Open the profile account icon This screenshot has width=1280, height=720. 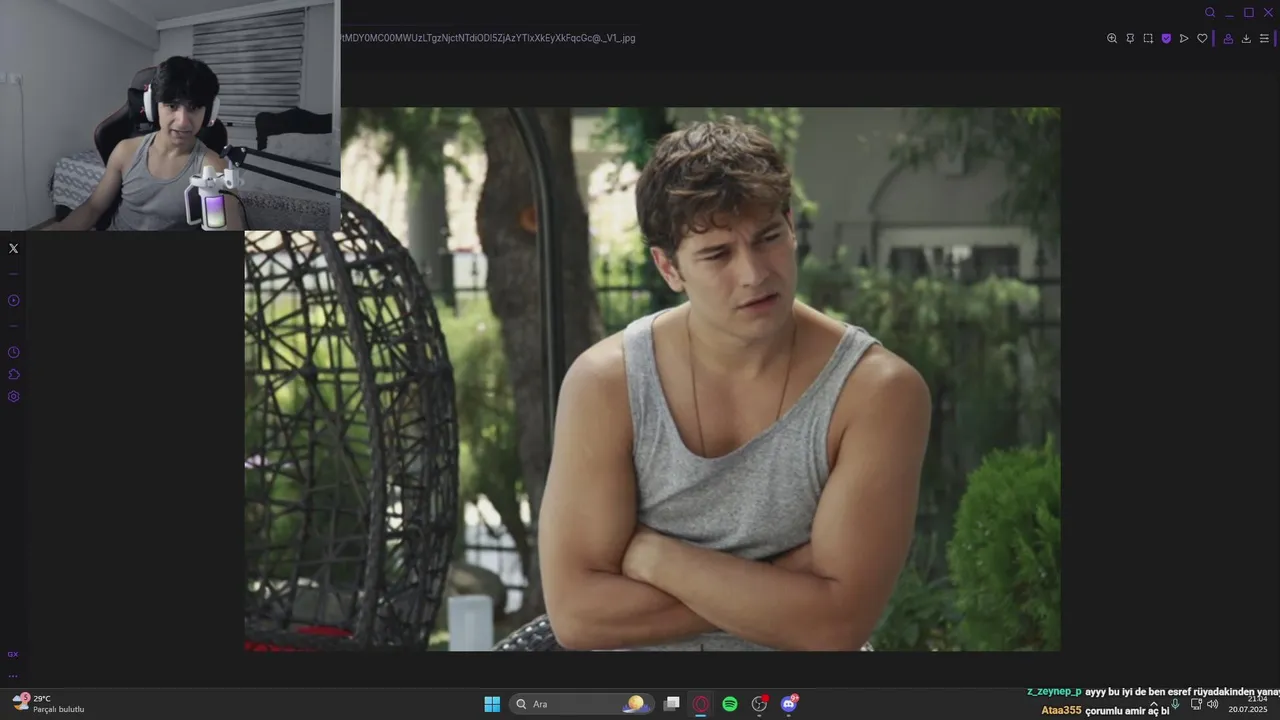[1228, 39]
